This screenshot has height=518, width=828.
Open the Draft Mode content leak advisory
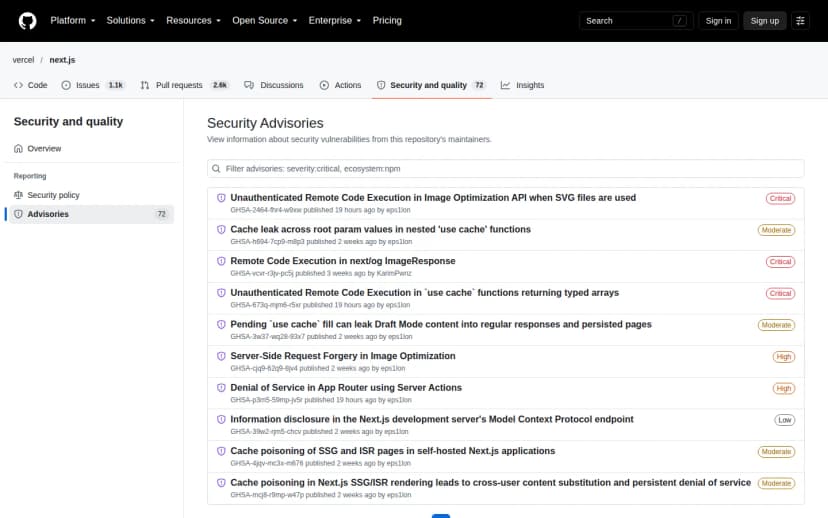(441, 324)
